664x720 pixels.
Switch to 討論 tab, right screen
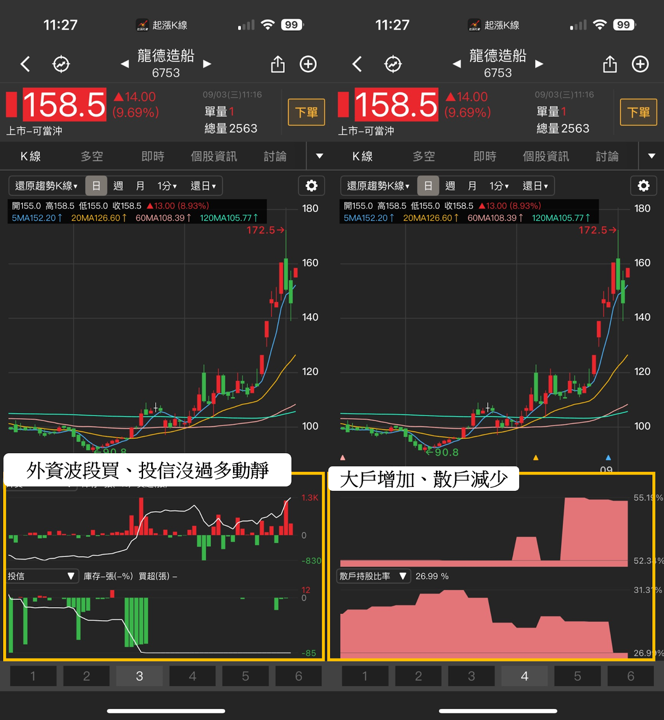tap(607, 156)
